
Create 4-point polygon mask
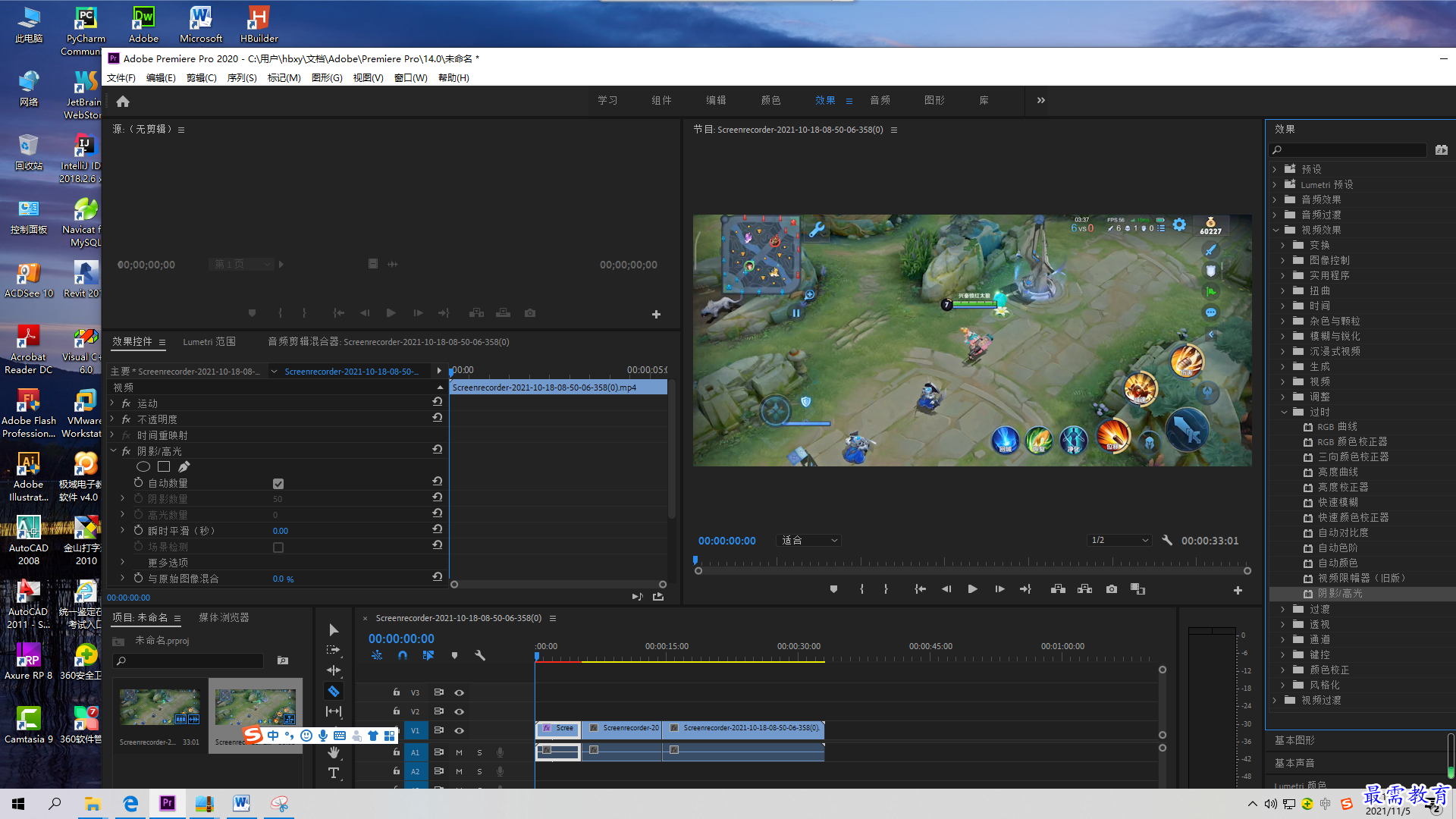click(x=164, y=467)
